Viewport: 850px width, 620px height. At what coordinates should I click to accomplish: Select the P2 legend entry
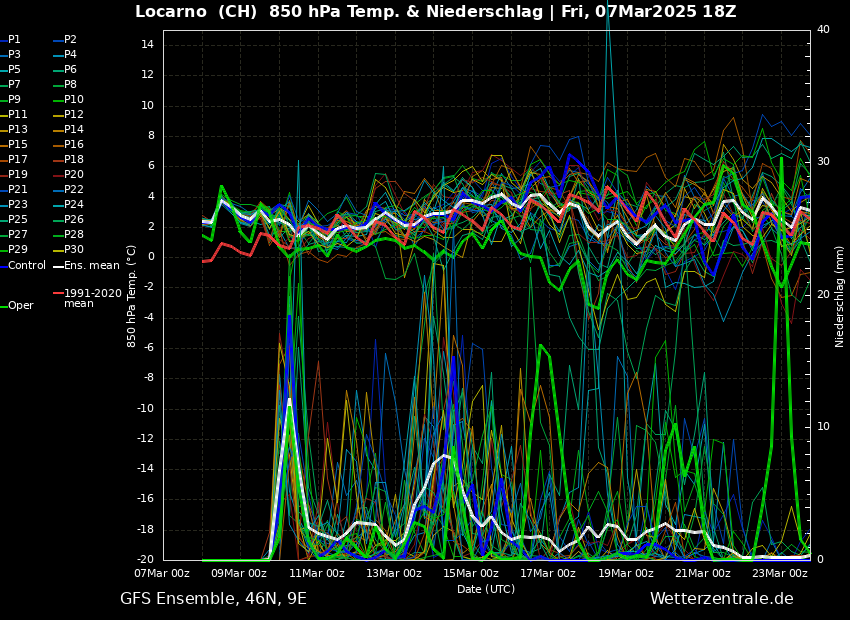coord(70,40)
